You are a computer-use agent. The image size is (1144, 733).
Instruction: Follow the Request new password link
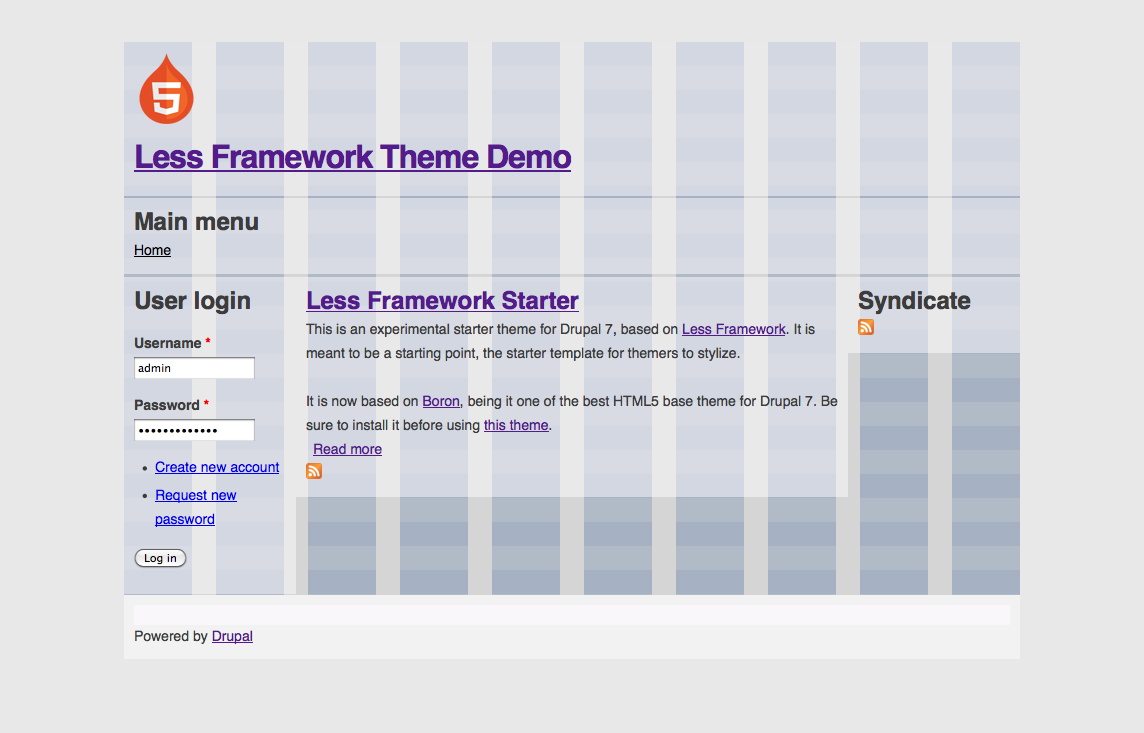click(195, 495)
